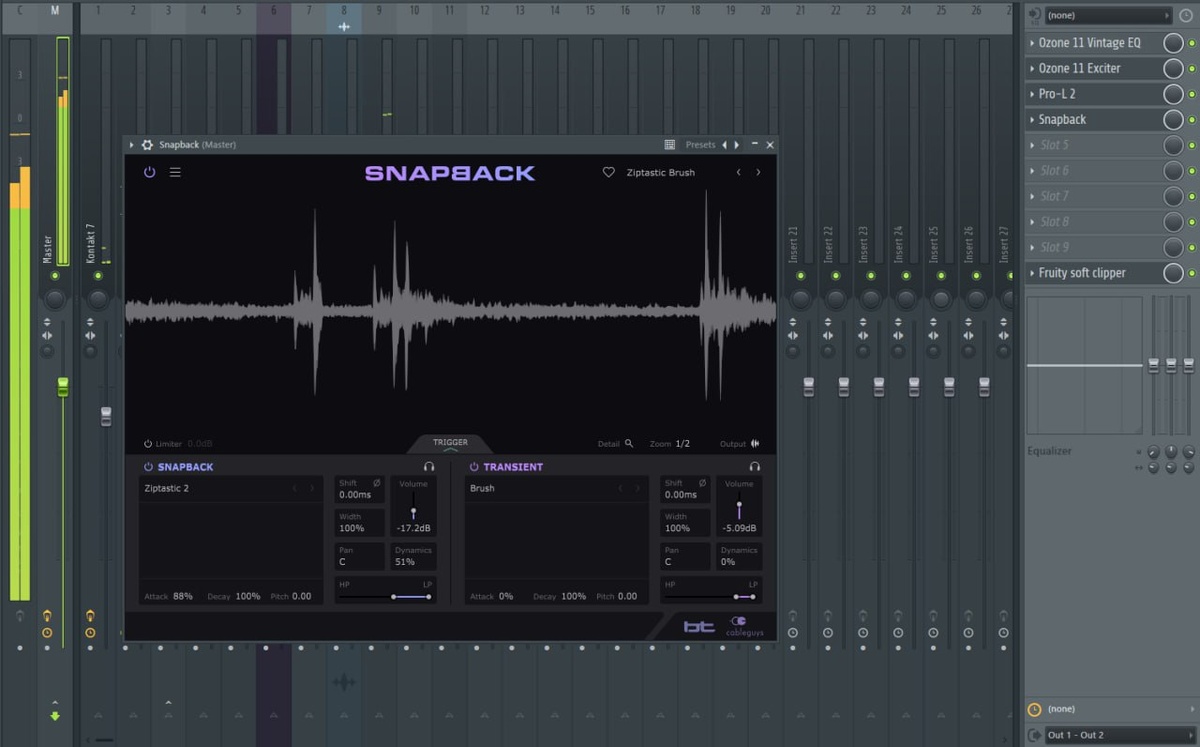This screenshot has height=747, width=1200.
Task: Open the Presets menu label
Action: 700,145
